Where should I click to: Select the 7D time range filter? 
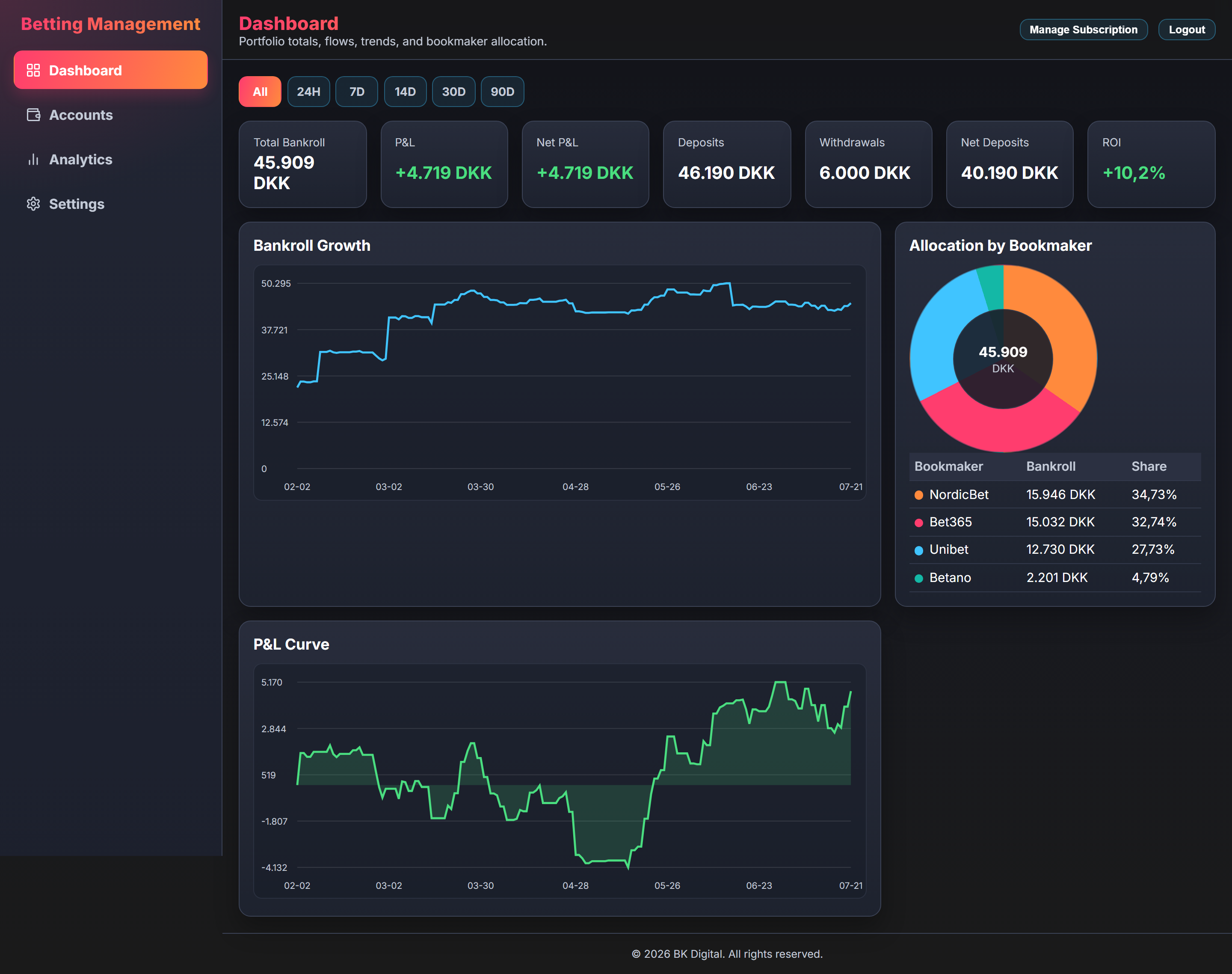click(357, 91)
